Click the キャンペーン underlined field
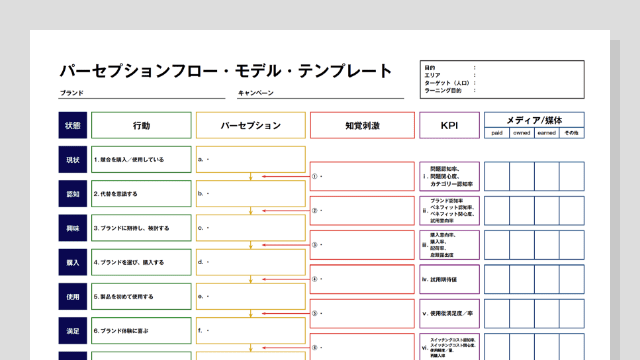 320,93
